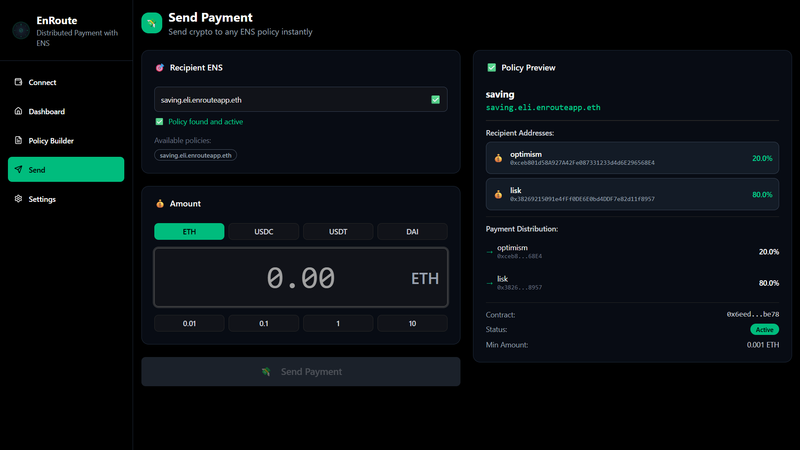Click the Amount money bag icon

click(160, 204)
